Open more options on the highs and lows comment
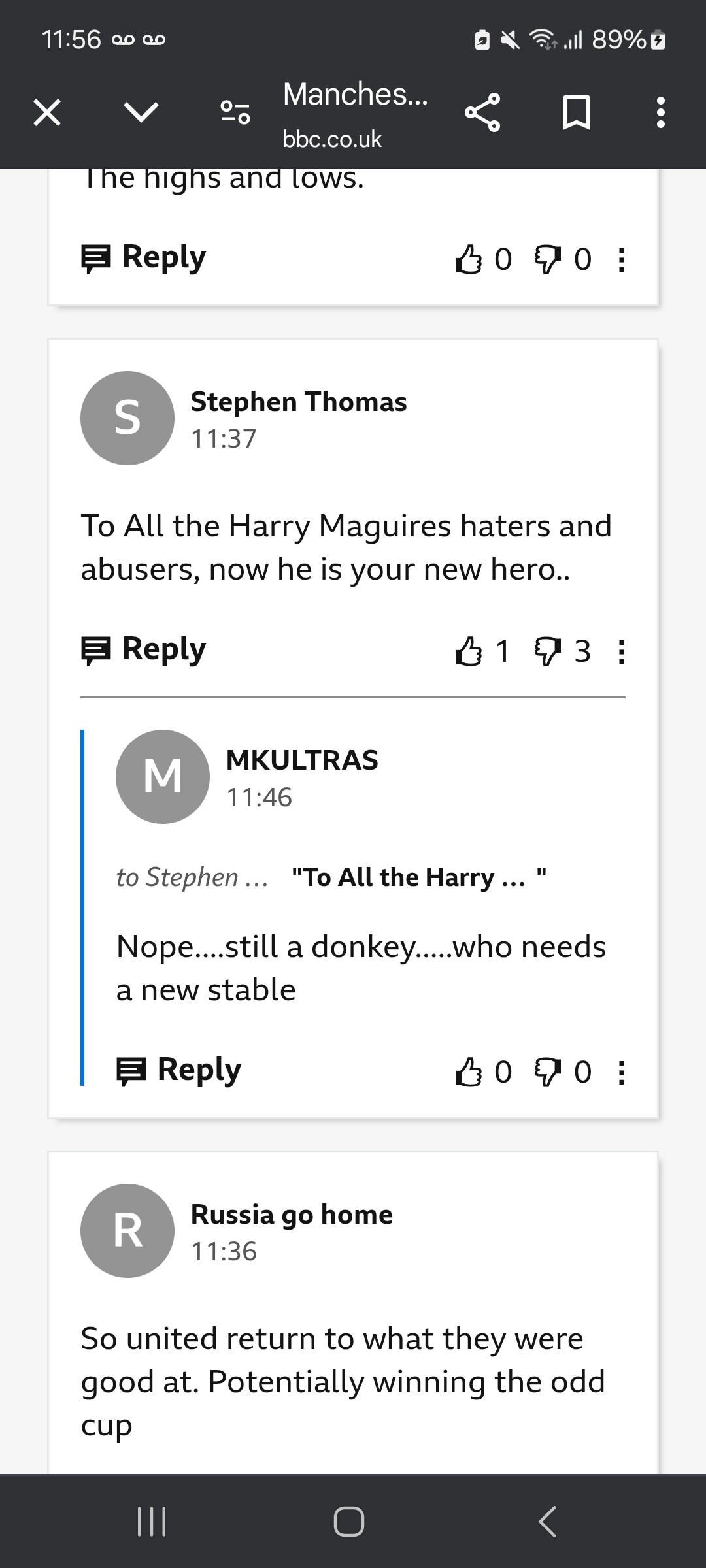The image size is (706, 1568). tap(622, 259)
